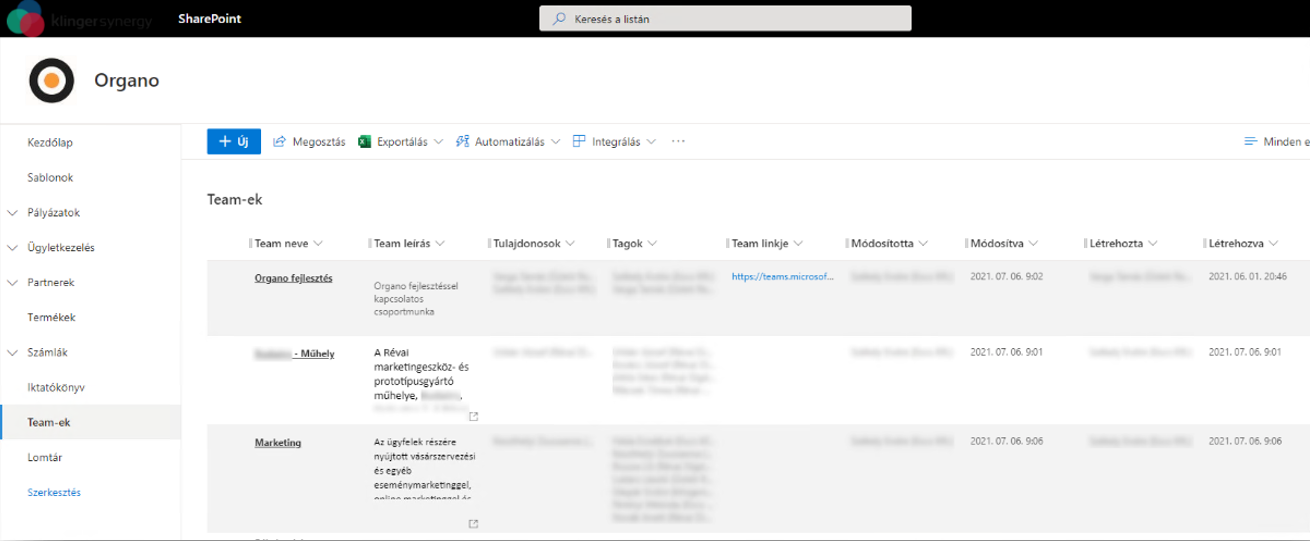The width and height of the screenshot is (1310, 541).
Task: Open external link icon in Marketing description
Action: point(473,523)
